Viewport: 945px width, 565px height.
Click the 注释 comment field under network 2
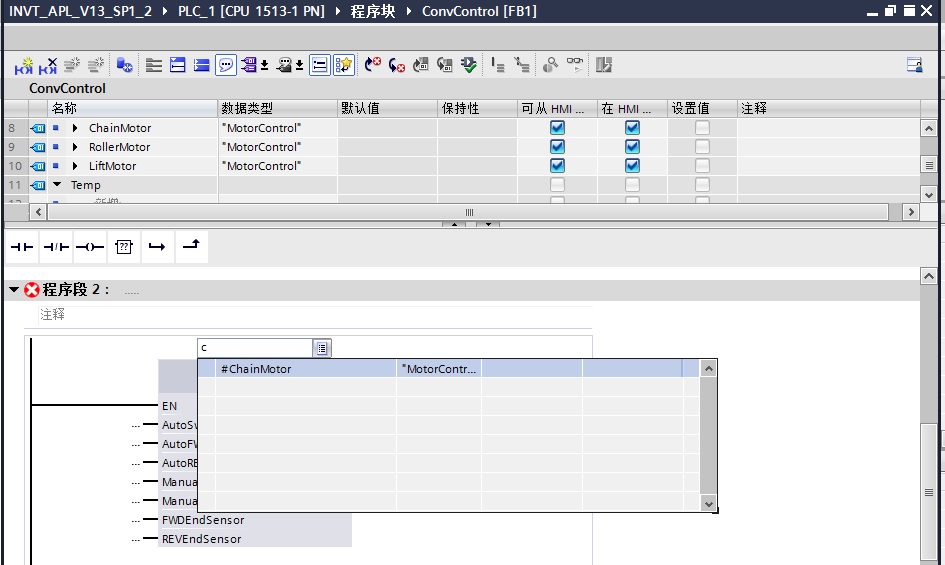coord(315,314)
